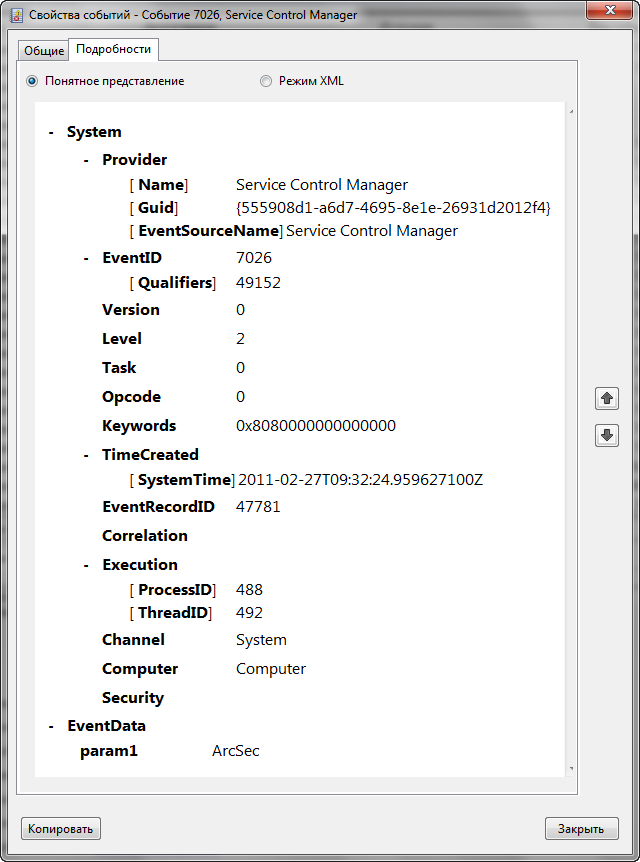Collapse the EventID node
This screenshot has width=640, height=862.
(x=87, y=258)
